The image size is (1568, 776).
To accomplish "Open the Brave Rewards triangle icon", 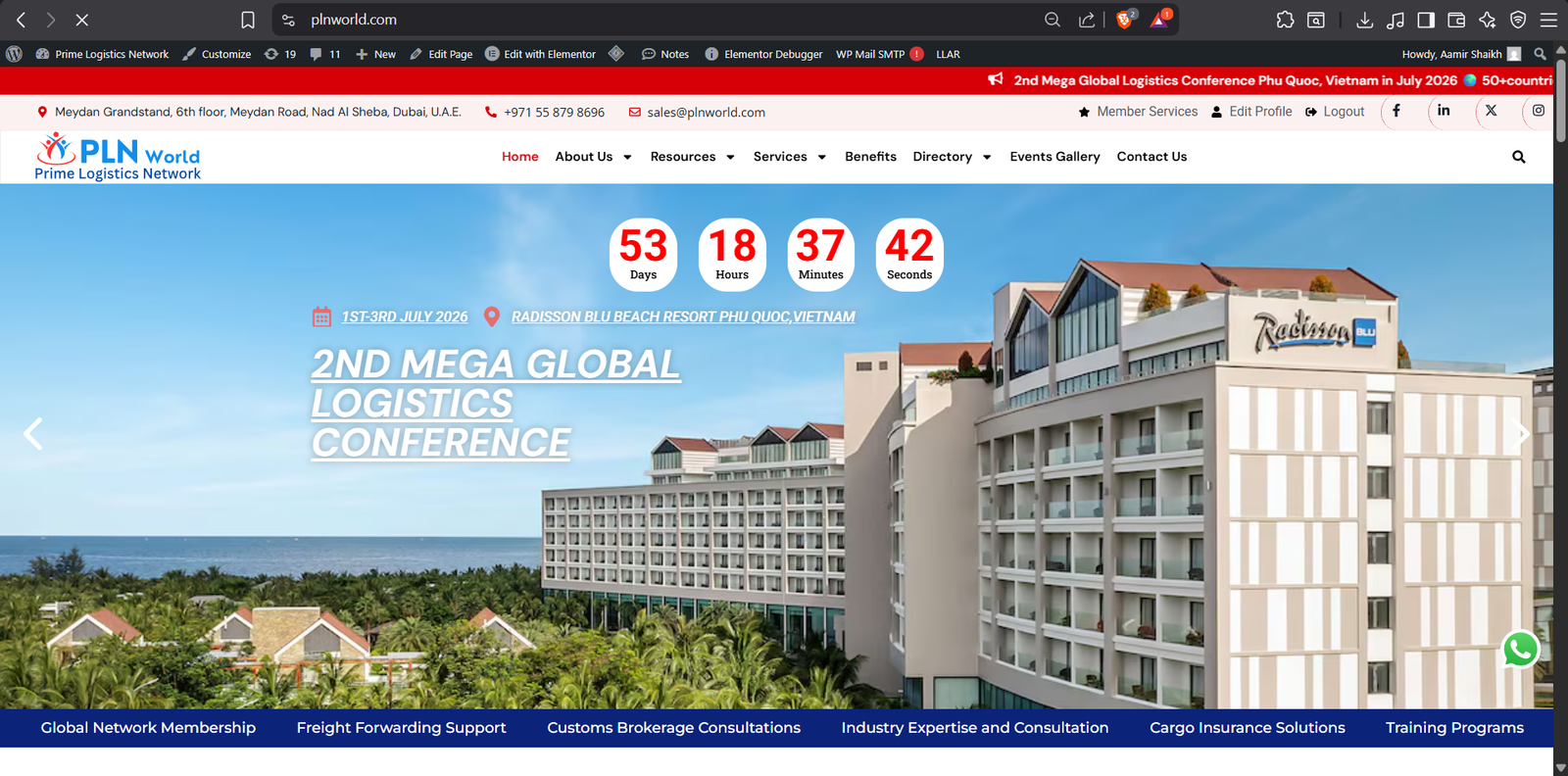I will 1159,19.
